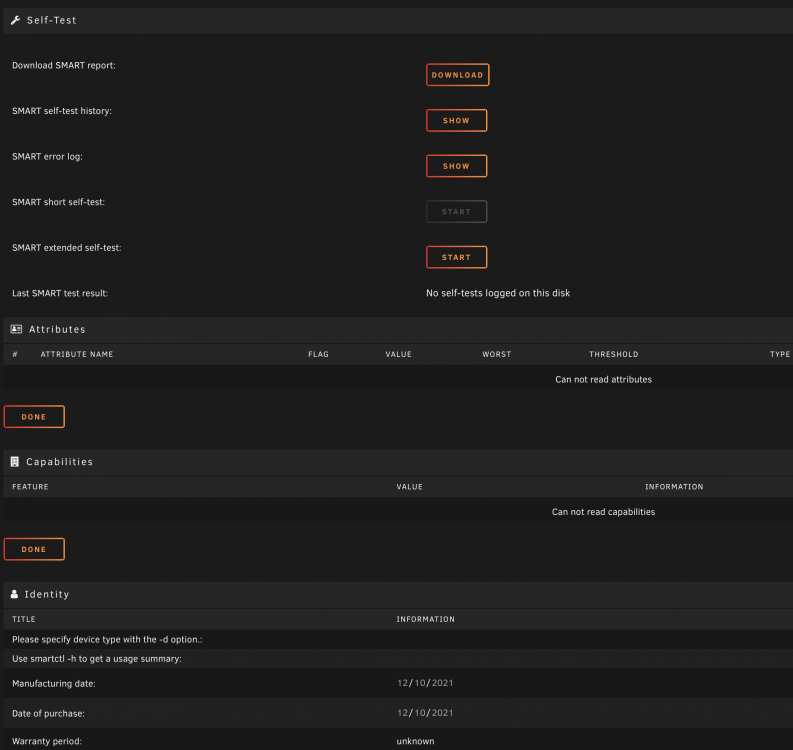
Task: Click the THRESHOLD column header
Action: [613, 354]
